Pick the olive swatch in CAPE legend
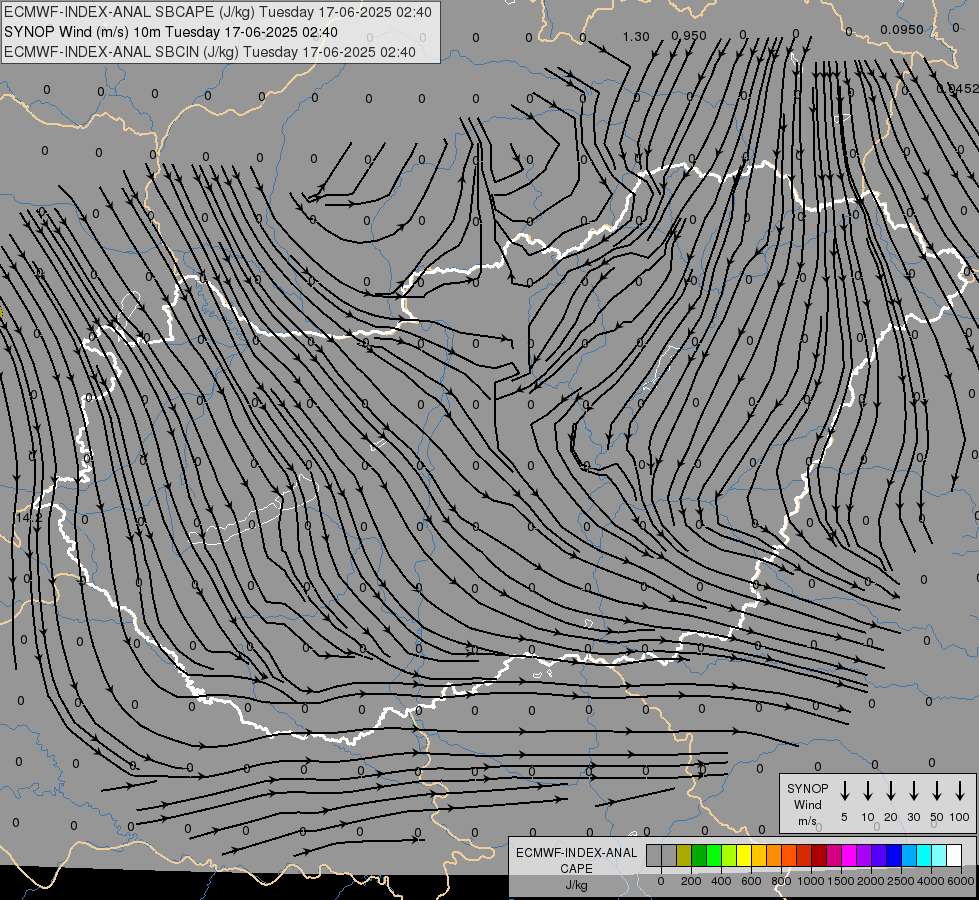 684,856
